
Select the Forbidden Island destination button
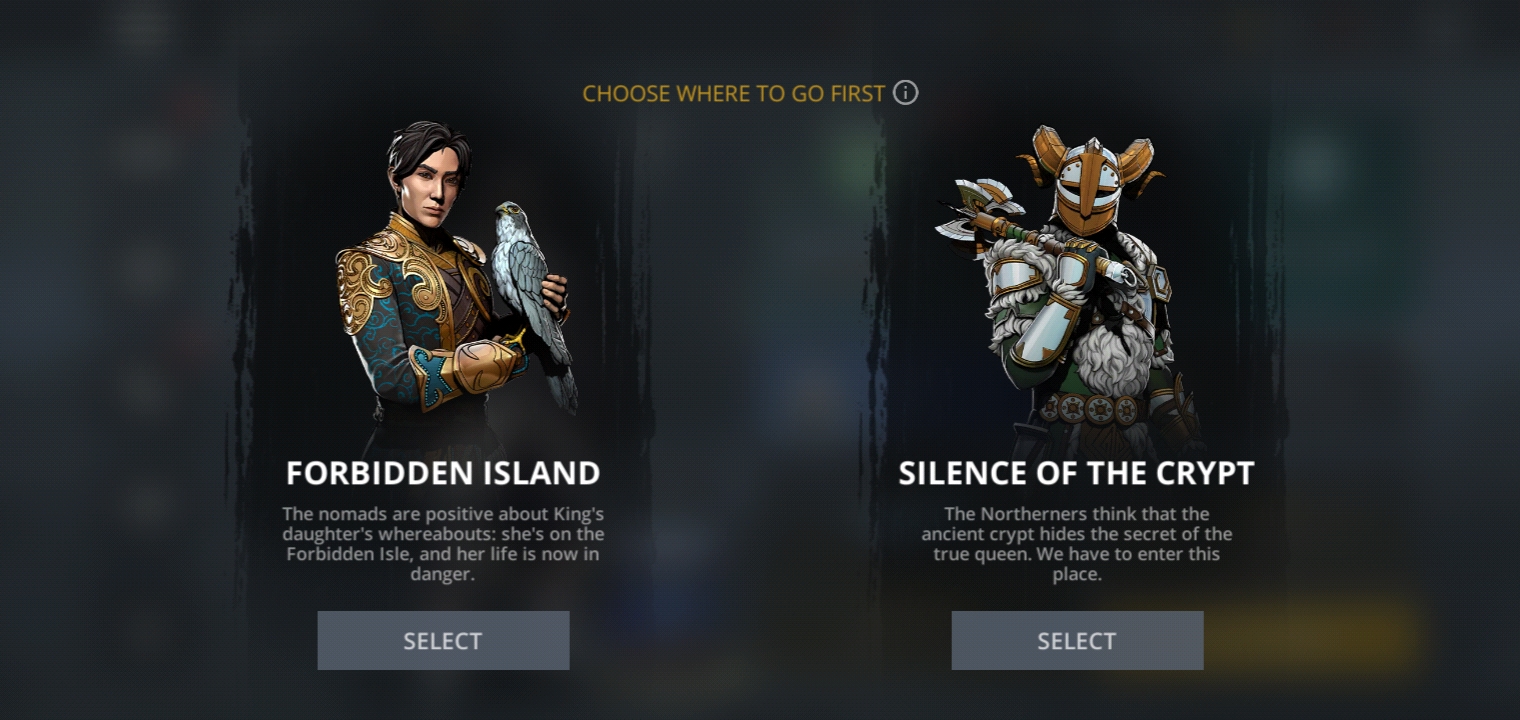coord(443,640)
